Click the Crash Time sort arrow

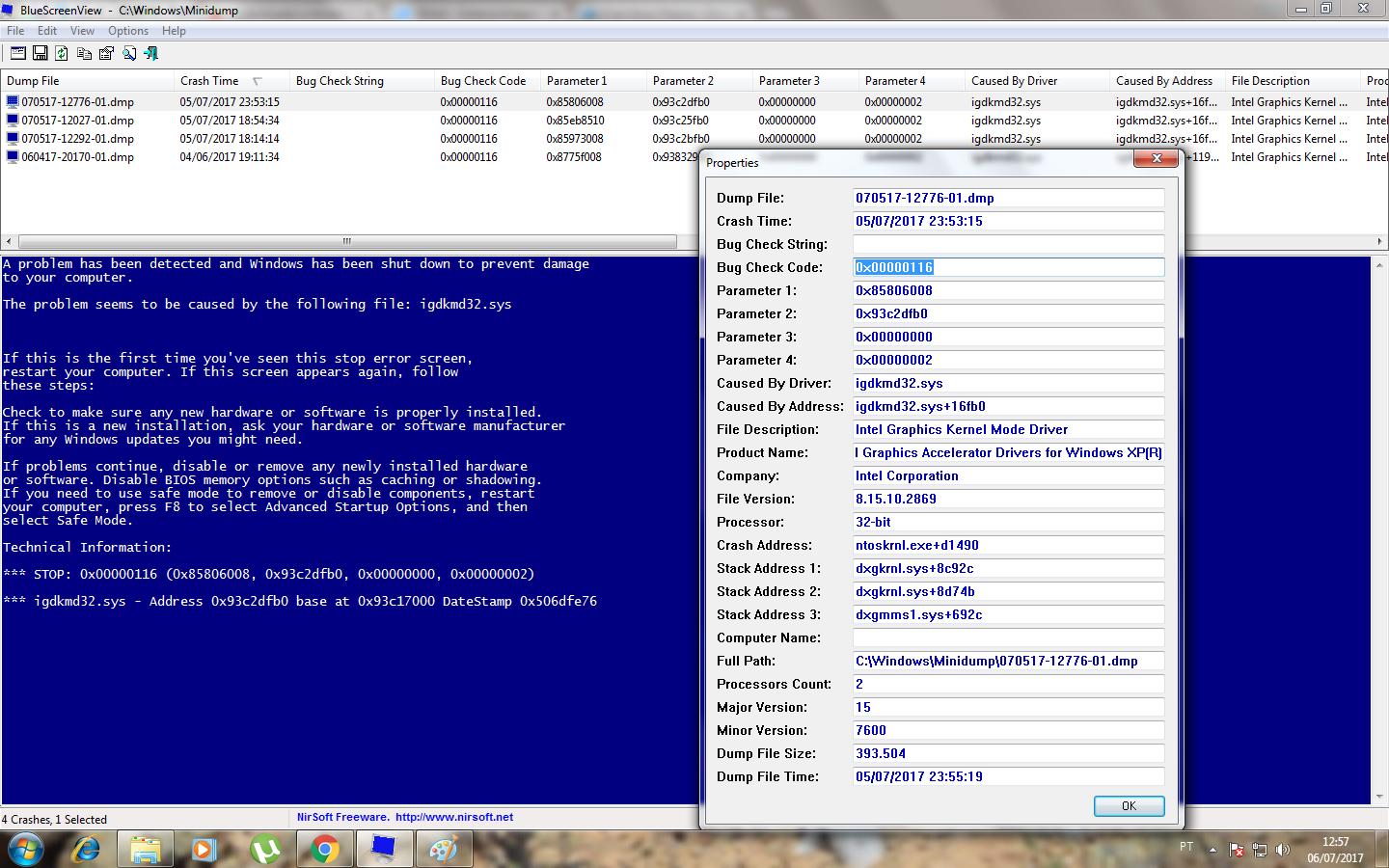tap(258, 81)
